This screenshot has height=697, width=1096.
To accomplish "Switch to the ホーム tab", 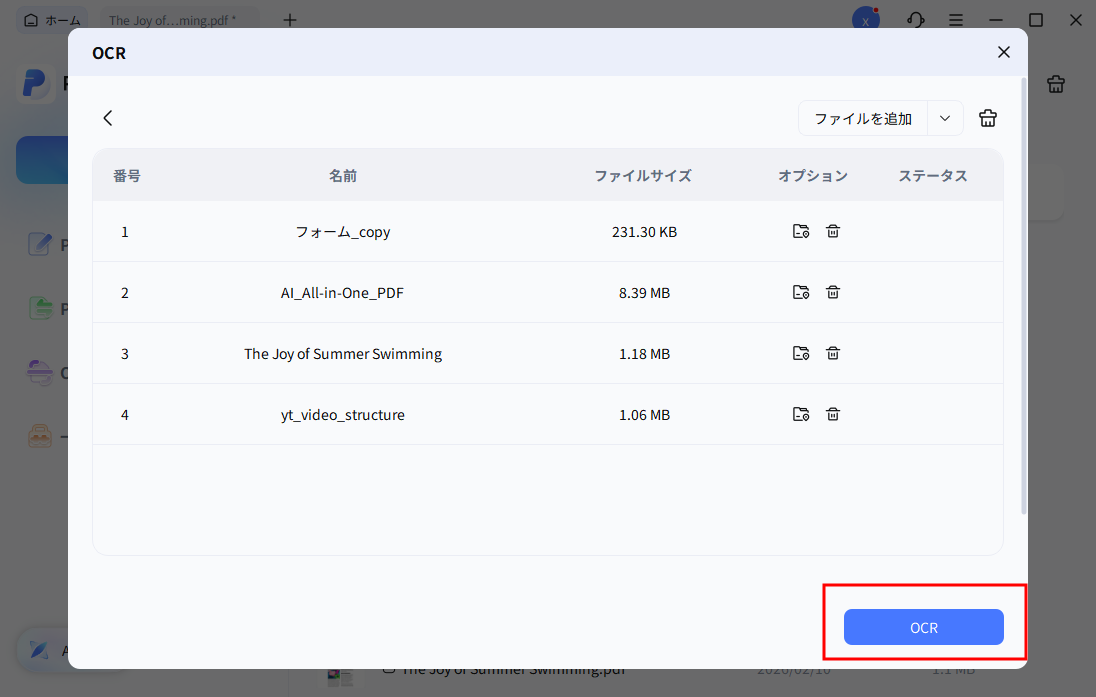I will 53,20.
